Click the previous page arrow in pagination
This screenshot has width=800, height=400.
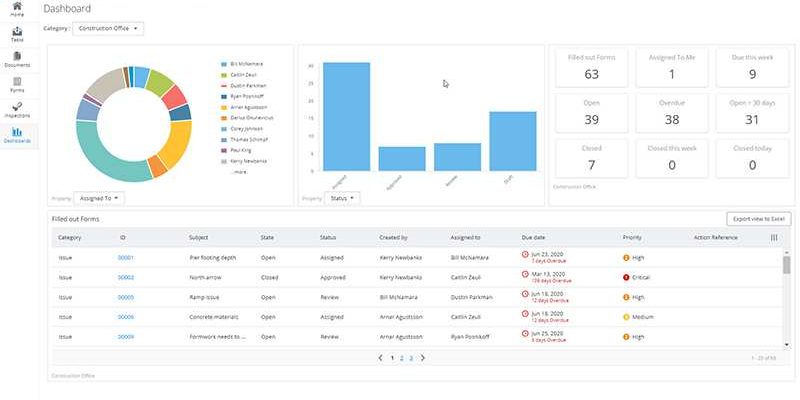(380, 357)
